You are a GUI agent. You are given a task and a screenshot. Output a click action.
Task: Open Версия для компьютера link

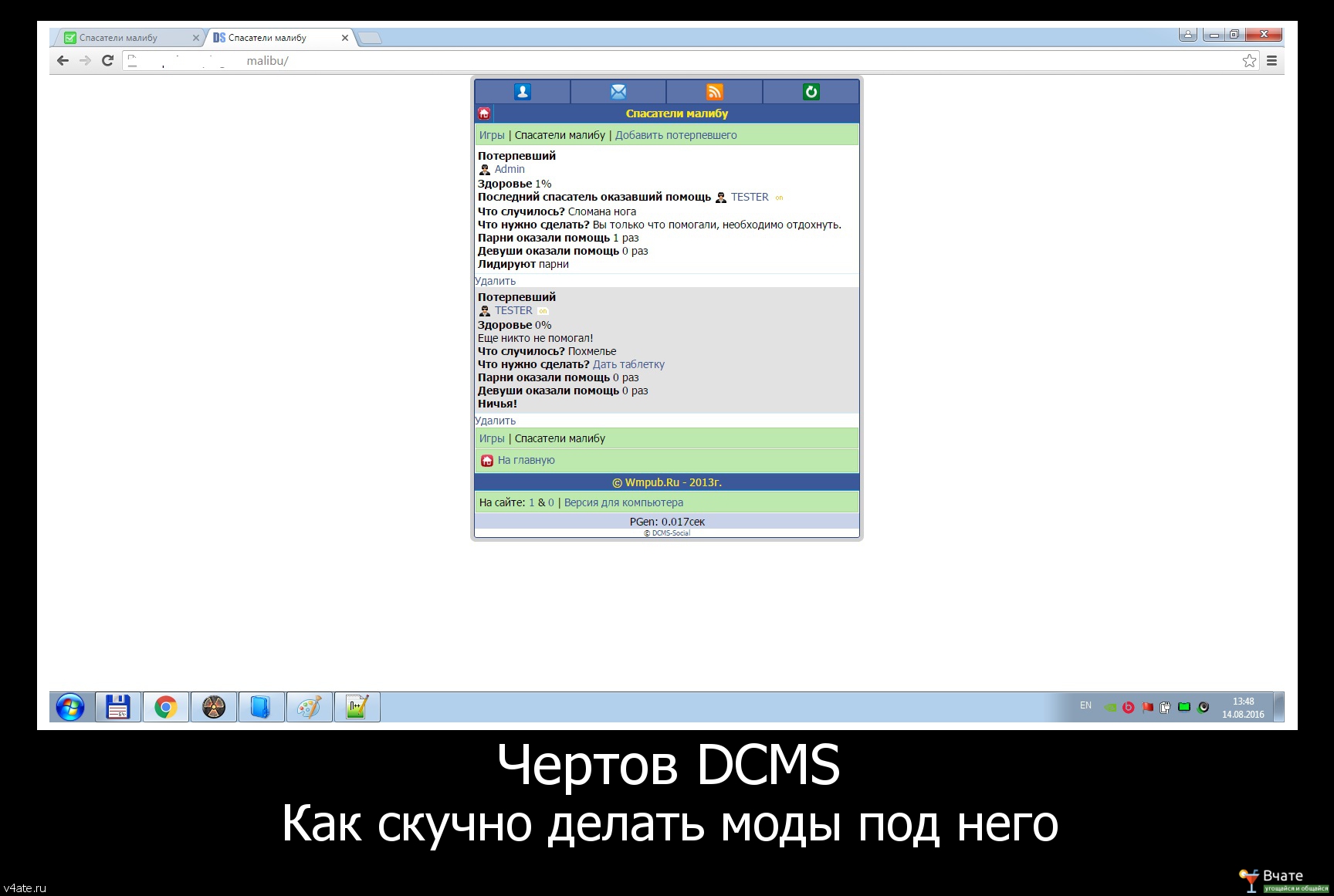(623, 502)
